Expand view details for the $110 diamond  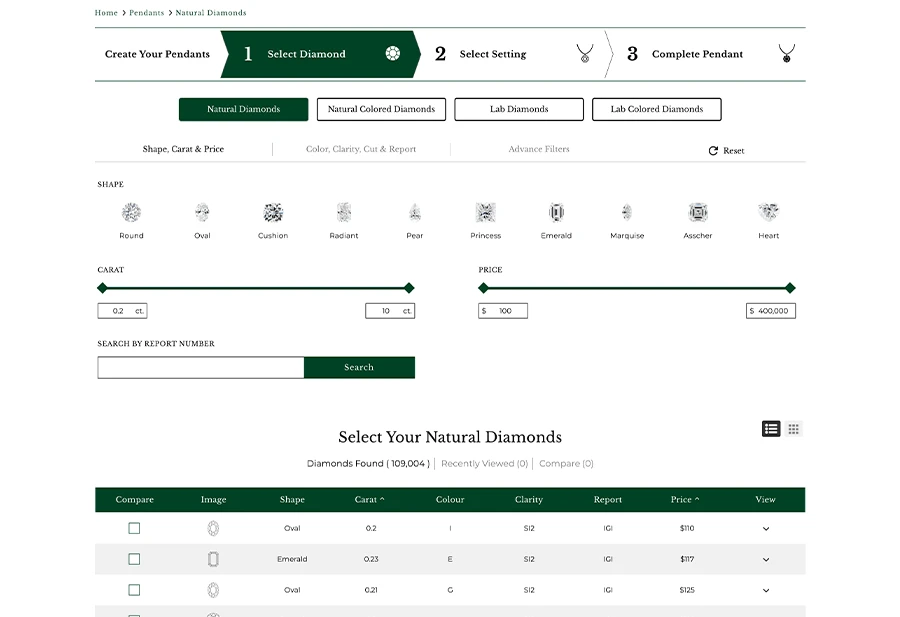766,529
